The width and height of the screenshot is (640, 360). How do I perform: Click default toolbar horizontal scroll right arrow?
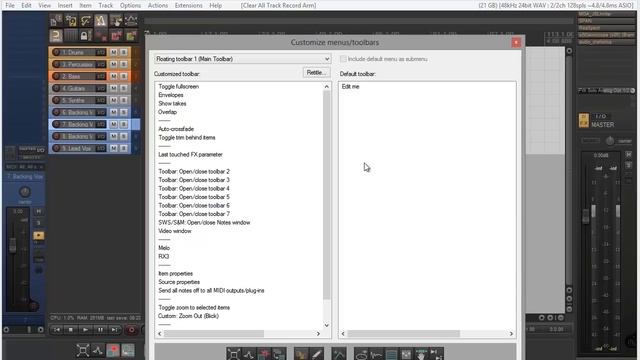point(511,334)
